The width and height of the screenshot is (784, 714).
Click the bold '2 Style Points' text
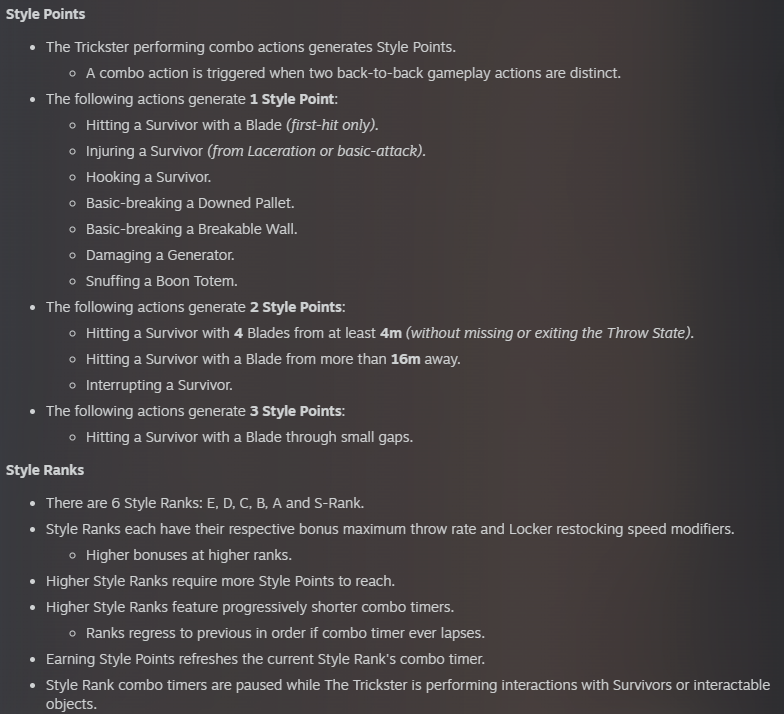click(x=296, y=307)
